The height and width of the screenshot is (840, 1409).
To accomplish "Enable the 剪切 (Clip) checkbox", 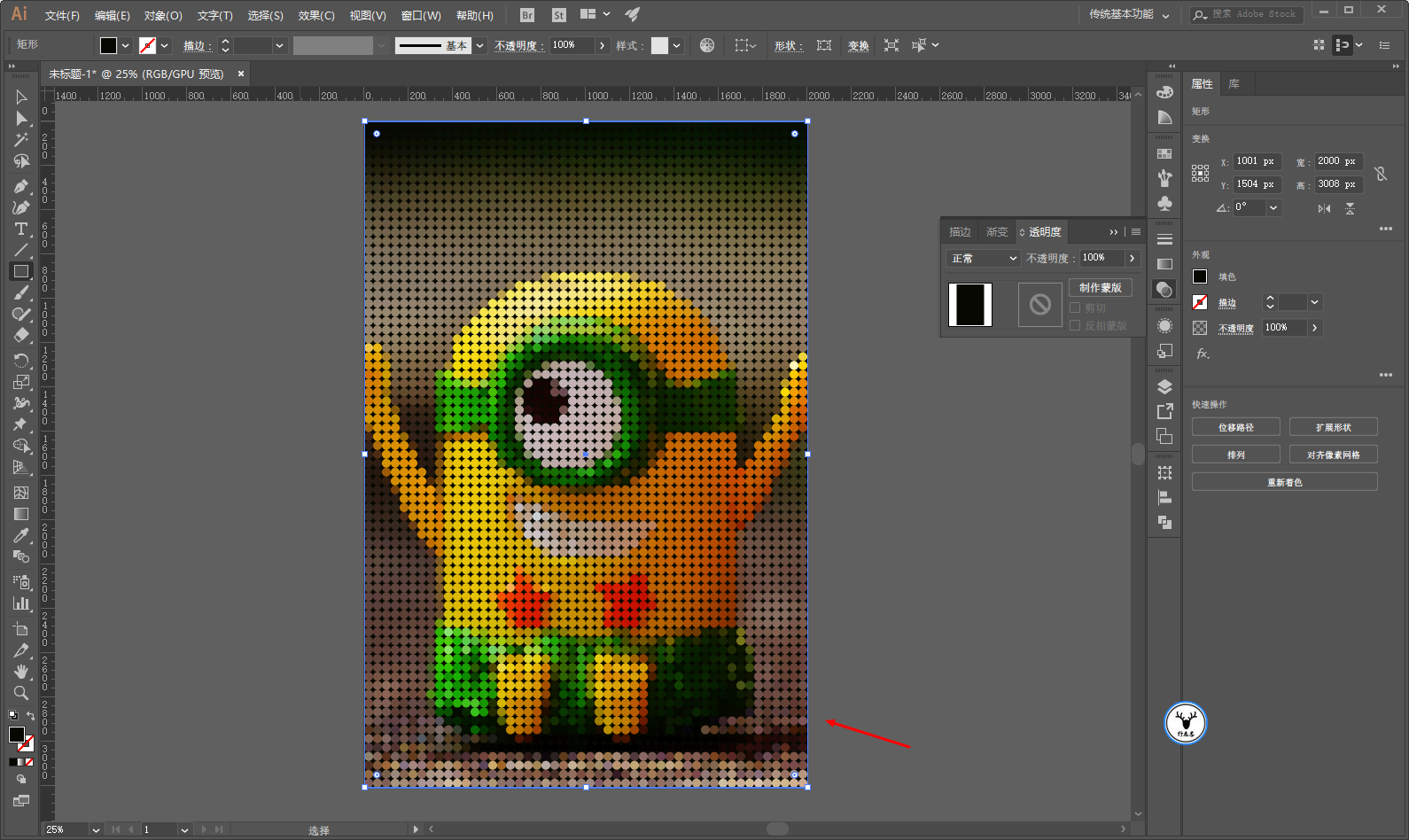I will 1075,307.
